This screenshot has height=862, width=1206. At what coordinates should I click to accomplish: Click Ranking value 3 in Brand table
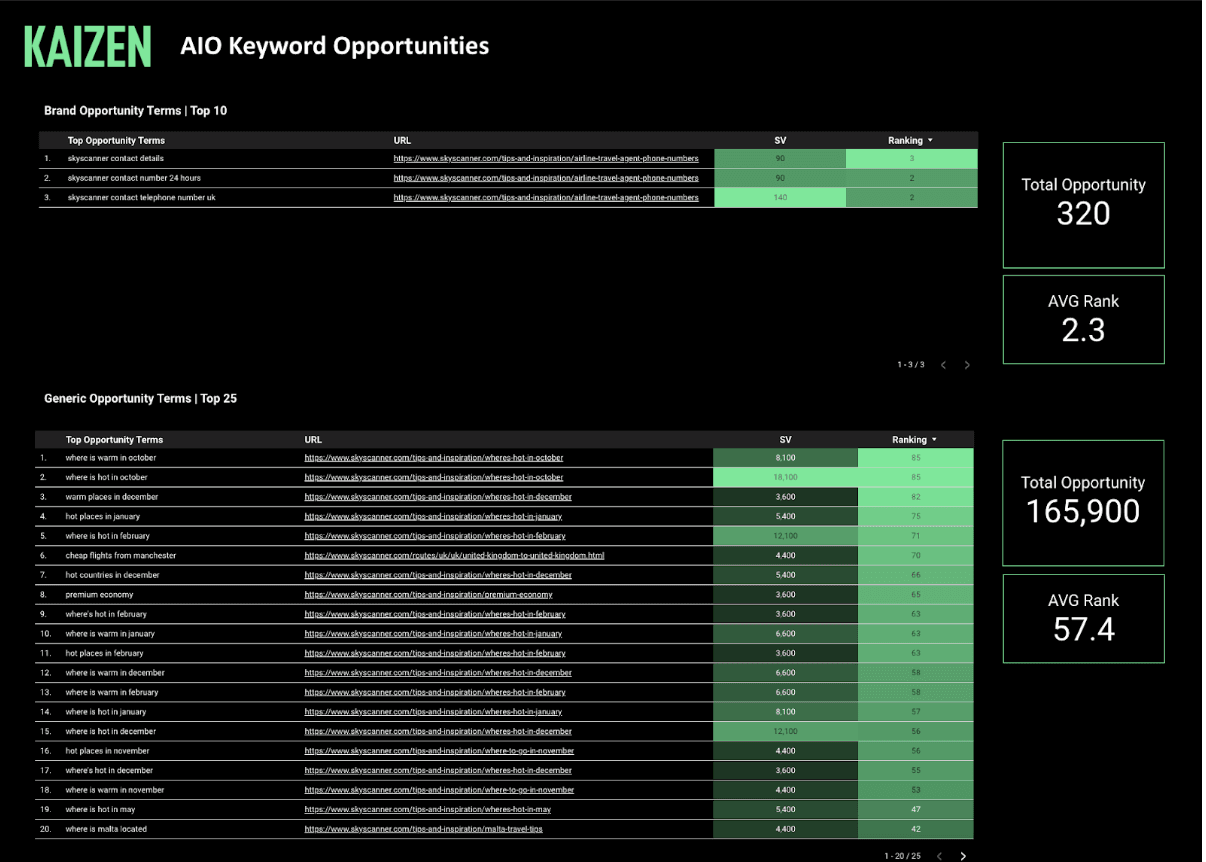coord(912,158)
